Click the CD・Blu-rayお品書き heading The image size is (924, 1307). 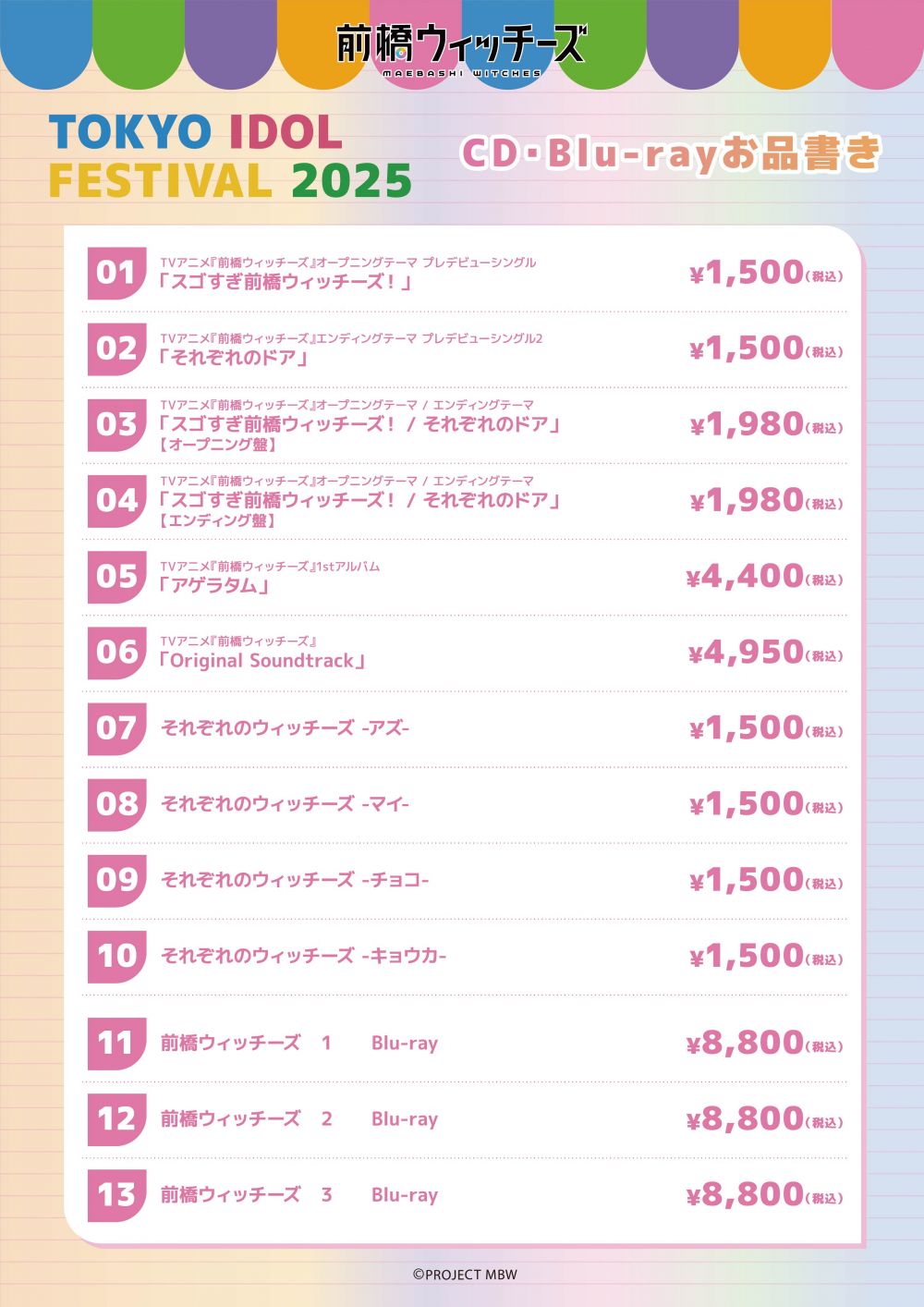click(672, 153)
